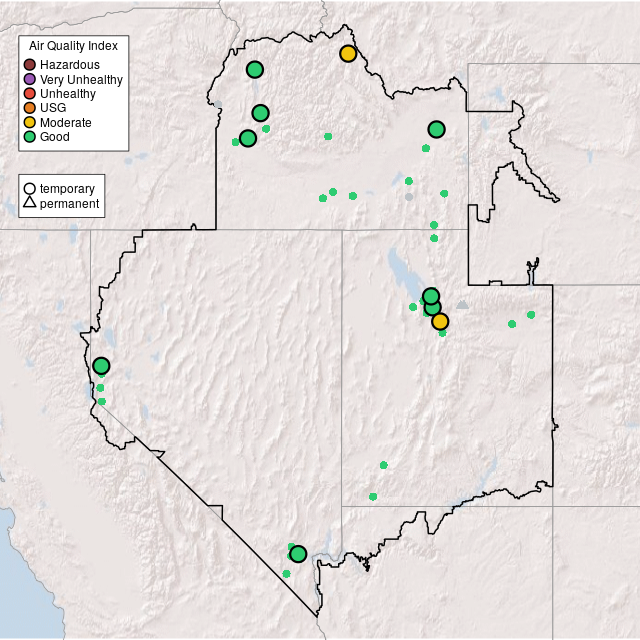The height and width of the screenshot is (640, 640).
Task: Select the northernmost yellow Moderate monitor marker
Action: (x=348, y=54)
